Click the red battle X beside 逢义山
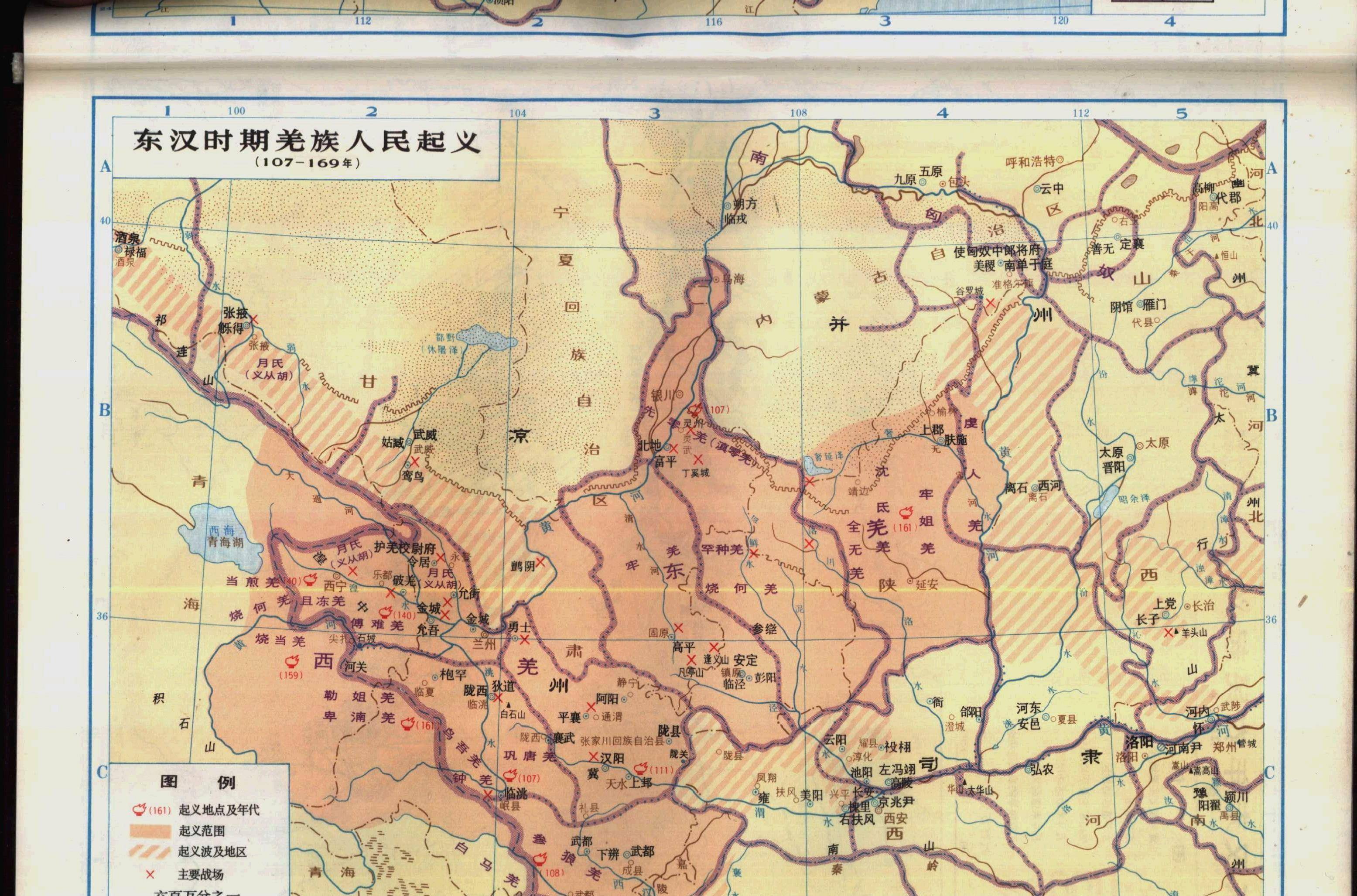This screenshot has width=1357, height=896. pyautogui.click(x=714, y=647)
